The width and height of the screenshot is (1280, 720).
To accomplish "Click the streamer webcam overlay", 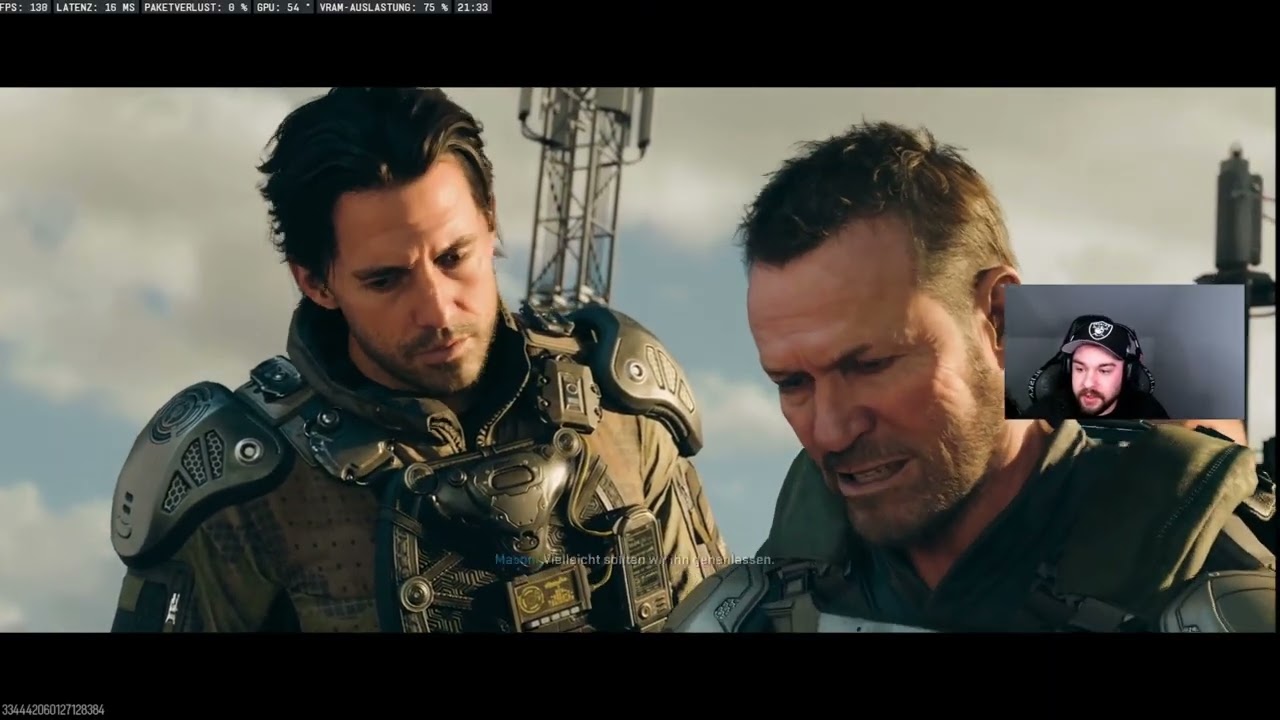I will 1125,351.
